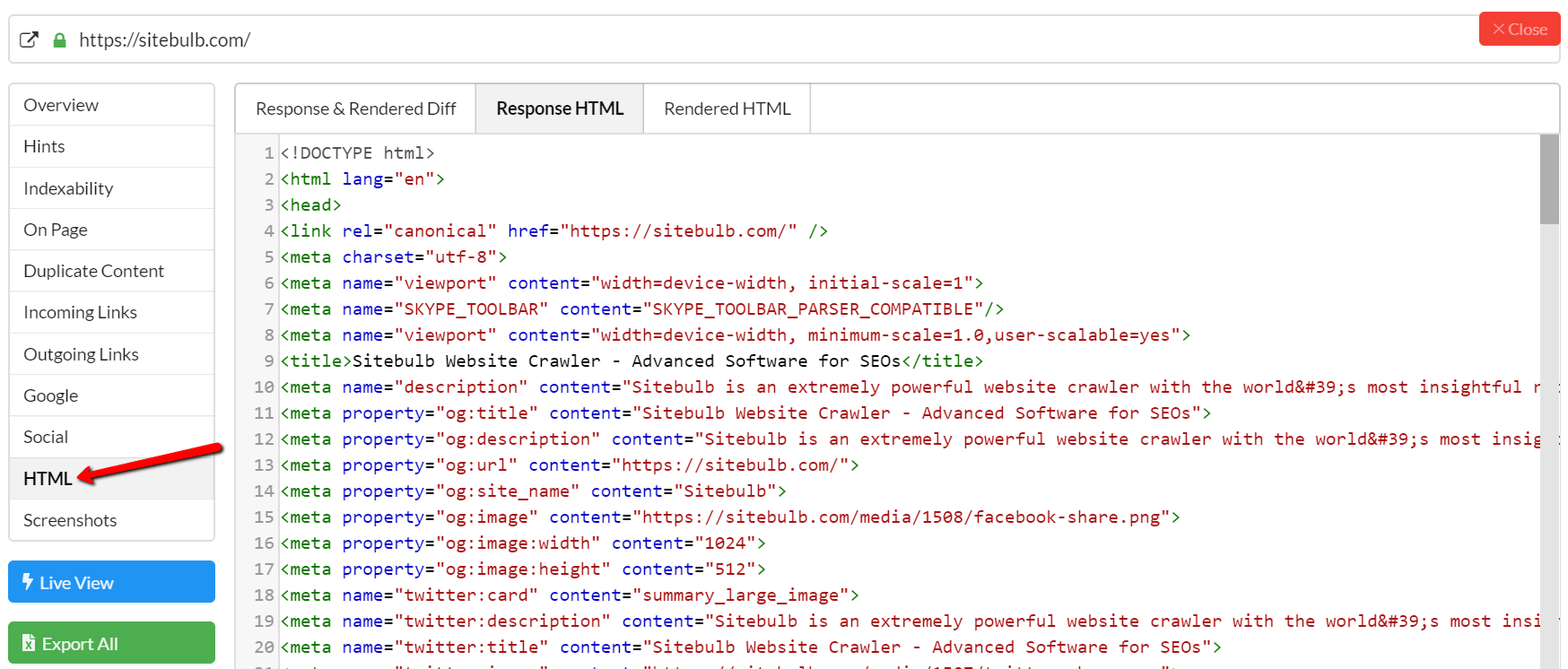The image size is (1568, 669).
Task: Open the Screenshots section
Action: click(70, 520)
